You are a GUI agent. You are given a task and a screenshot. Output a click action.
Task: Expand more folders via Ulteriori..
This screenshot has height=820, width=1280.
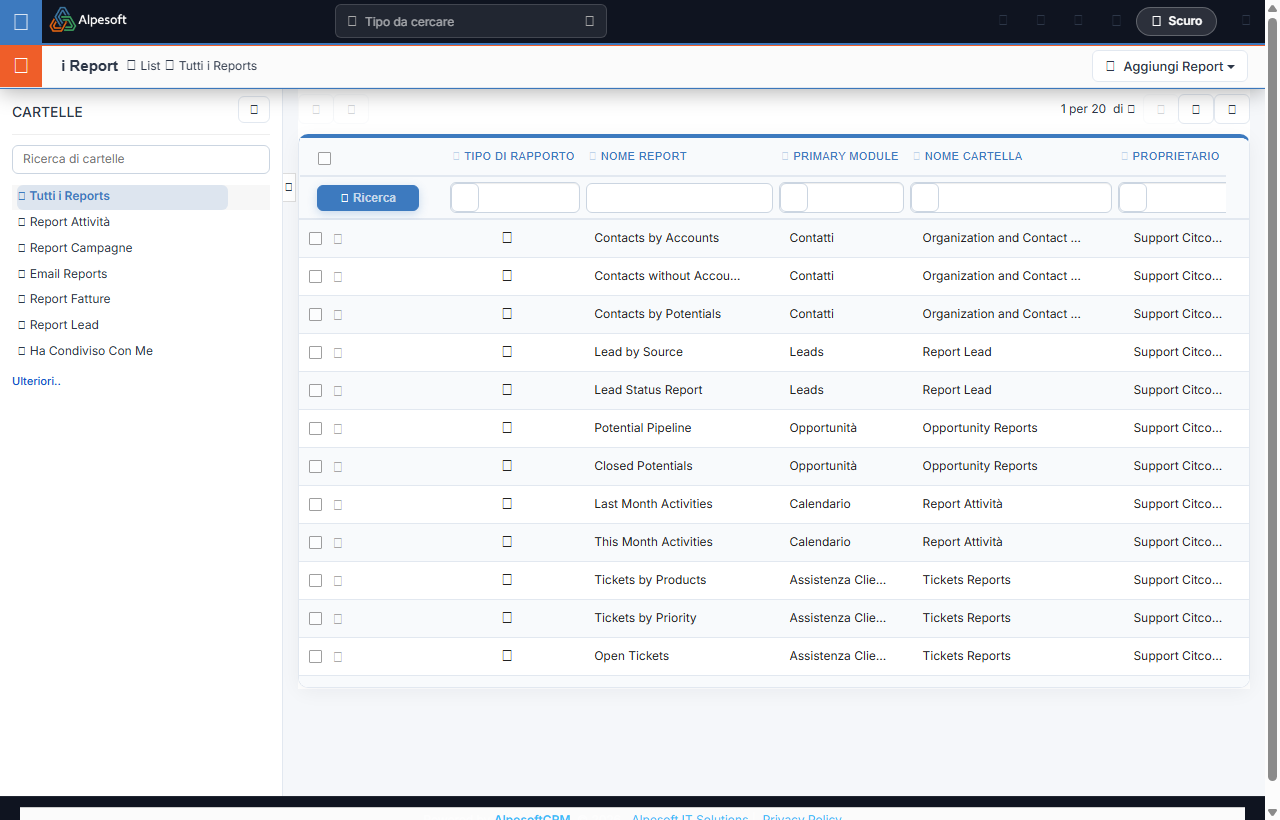click(x=36, y=381)
